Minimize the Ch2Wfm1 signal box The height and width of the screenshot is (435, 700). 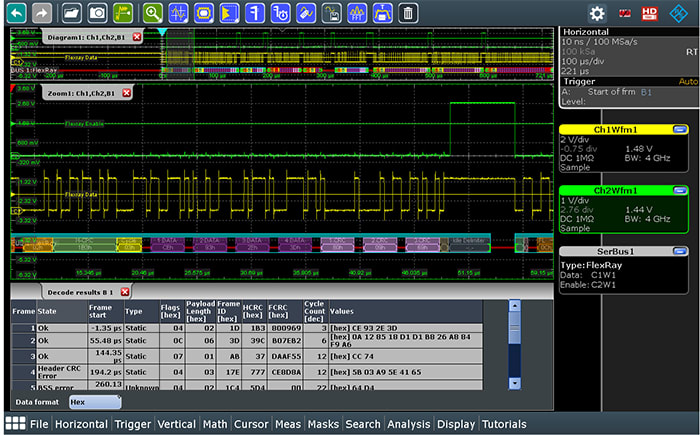[x=680, y=190]
